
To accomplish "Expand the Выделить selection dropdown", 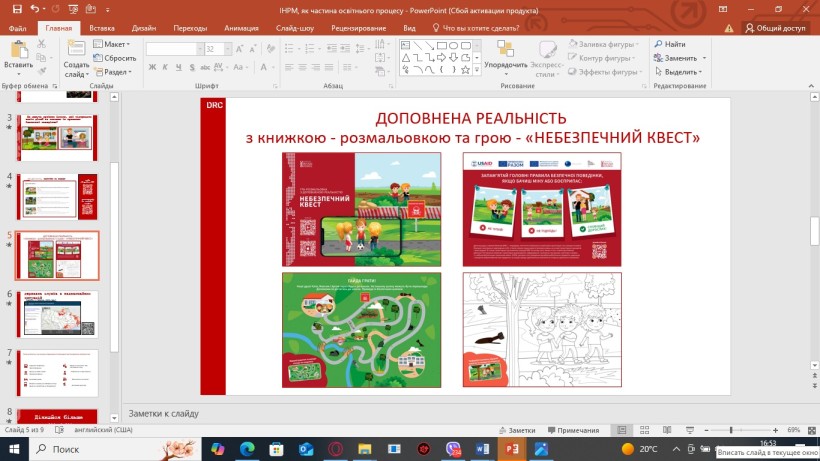I will (678, 72).
